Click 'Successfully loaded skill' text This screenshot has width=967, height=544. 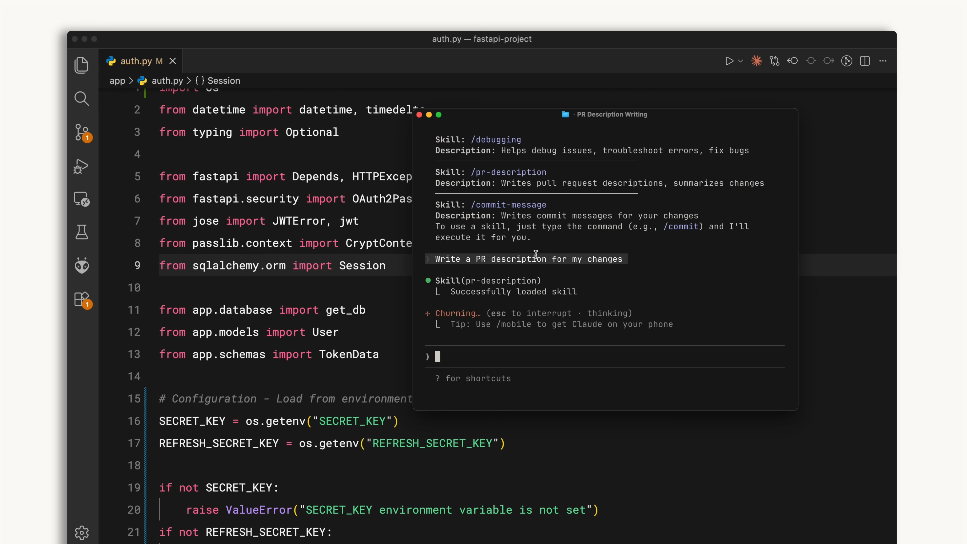pos(513,292)
